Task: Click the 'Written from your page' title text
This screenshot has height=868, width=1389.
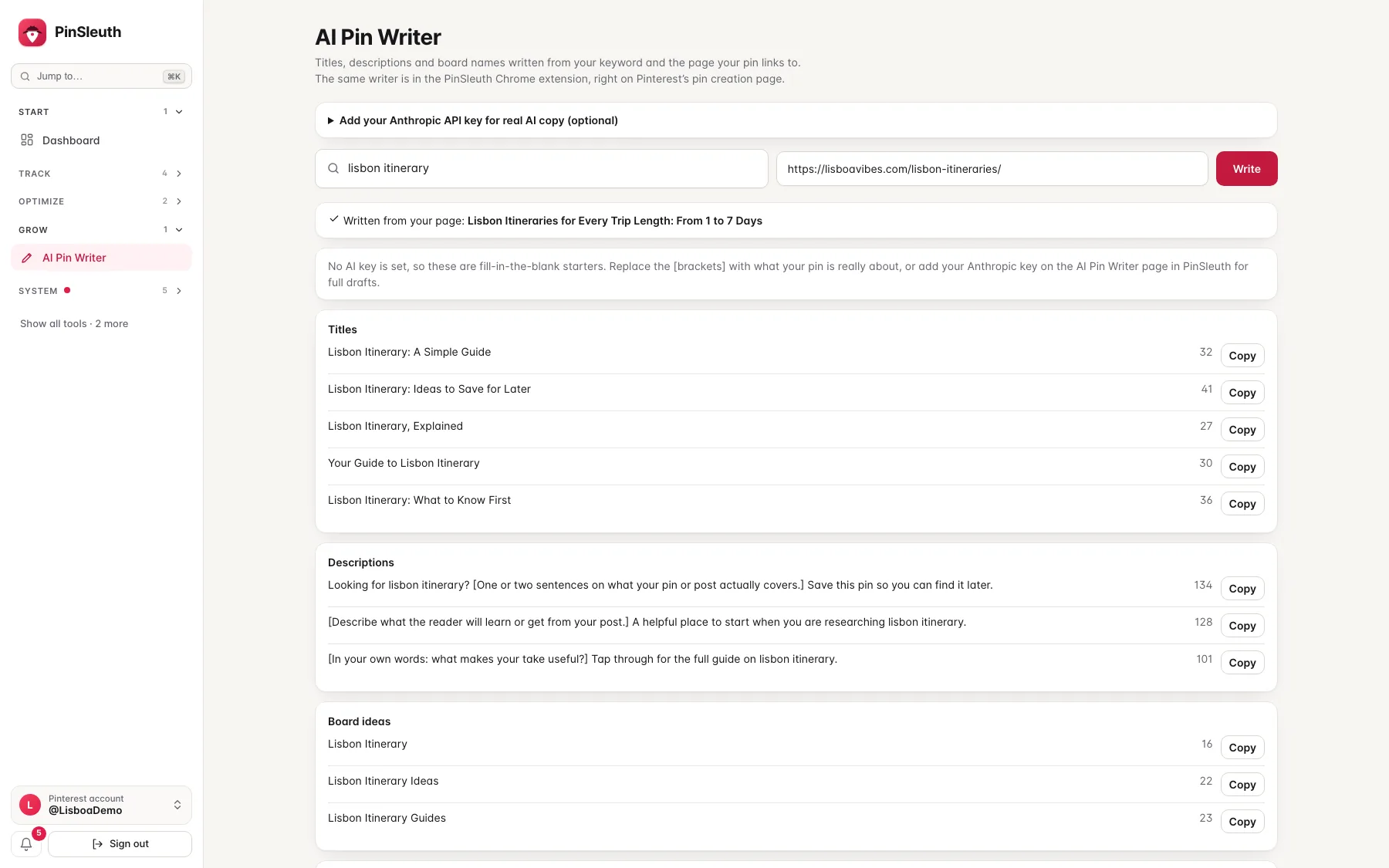Action: click(614, 221)
